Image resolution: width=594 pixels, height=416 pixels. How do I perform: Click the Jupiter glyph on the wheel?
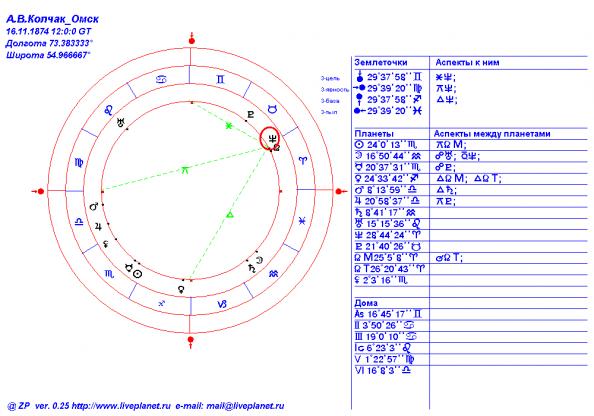click(x=98, y=227)
